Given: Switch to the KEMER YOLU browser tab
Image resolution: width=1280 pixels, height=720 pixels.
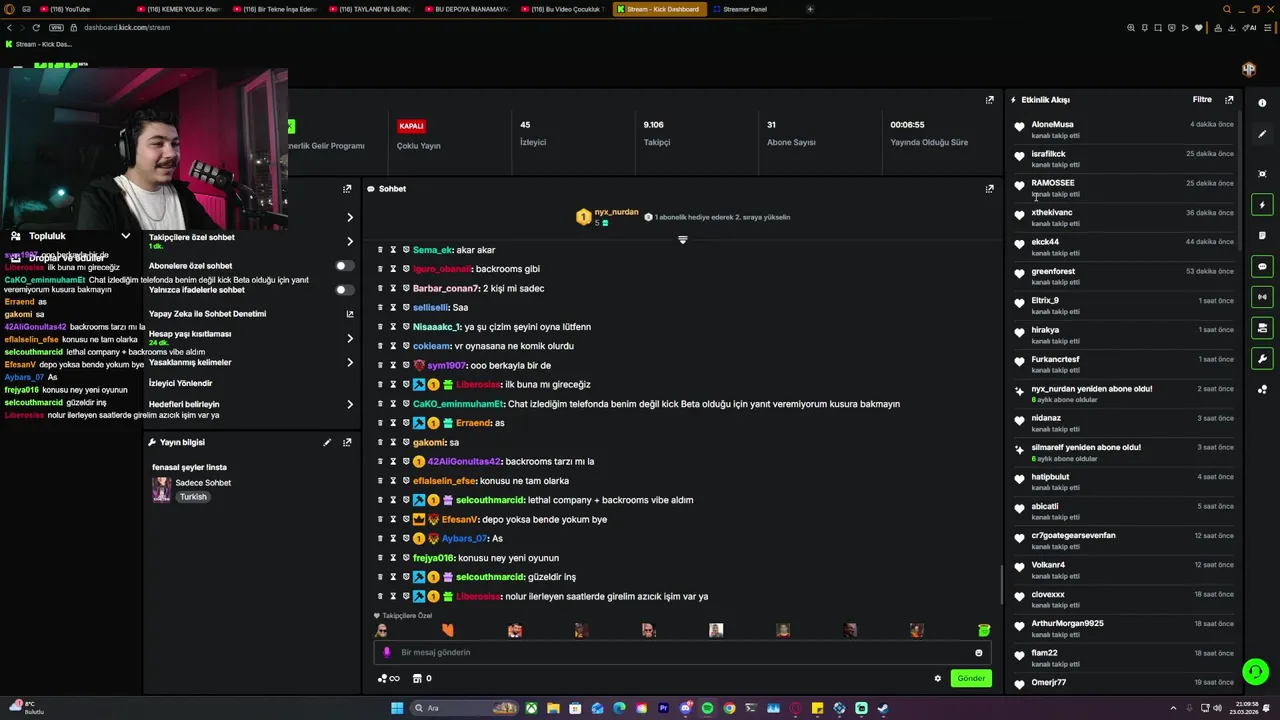Looking at the screenshot, I should [x=177, y=9].
